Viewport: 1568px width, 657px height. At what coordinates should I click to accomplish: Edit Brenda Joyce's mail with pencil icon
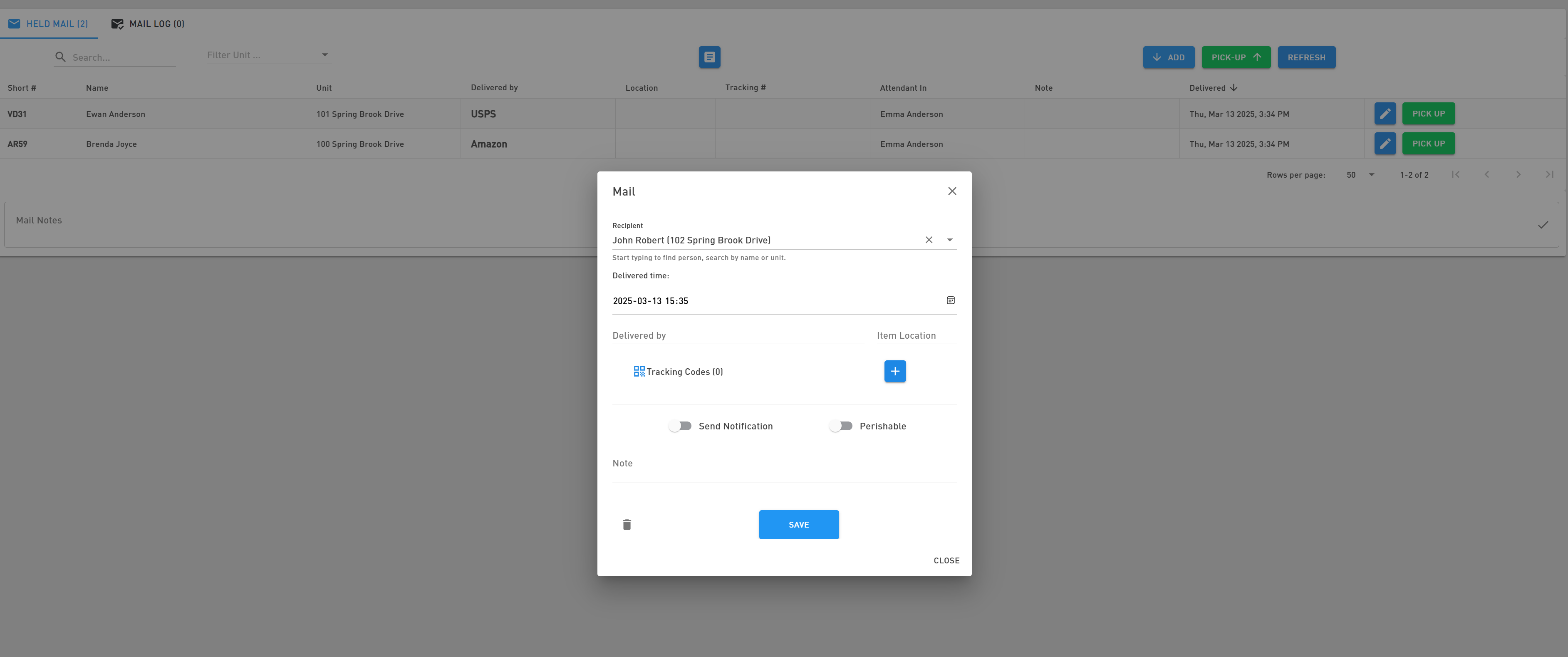1385,144
